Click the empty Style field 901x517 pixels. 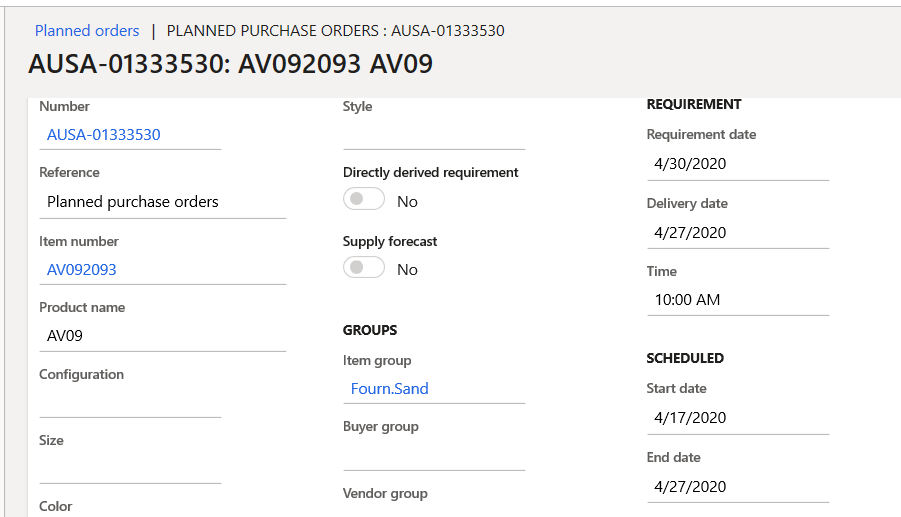[433, 134]
